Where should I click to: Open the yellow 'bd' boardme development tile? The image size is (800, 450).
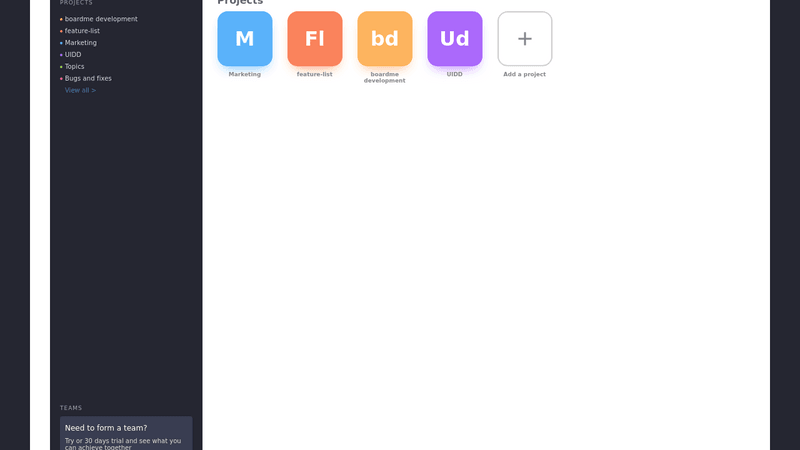[384, 39]
